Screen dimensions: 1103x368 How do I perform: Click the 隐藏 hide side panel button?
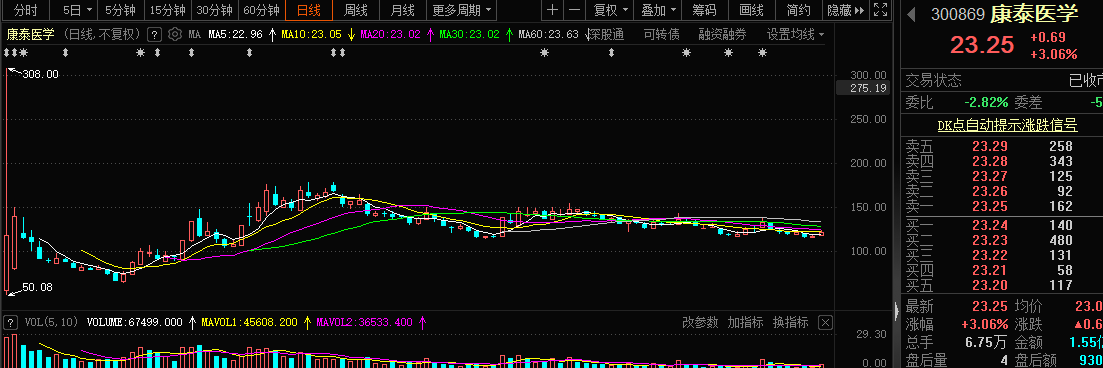tap(846, 10)
